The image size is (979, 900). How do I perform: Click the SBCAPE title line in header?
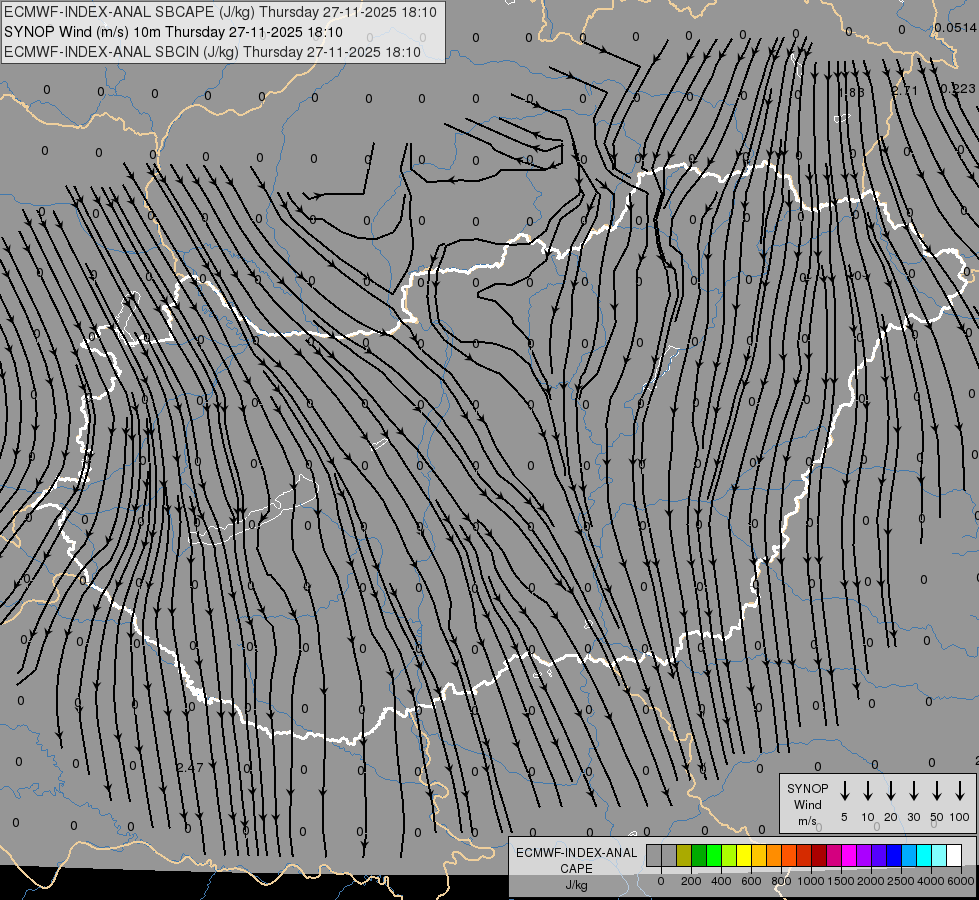coord(220,12)
